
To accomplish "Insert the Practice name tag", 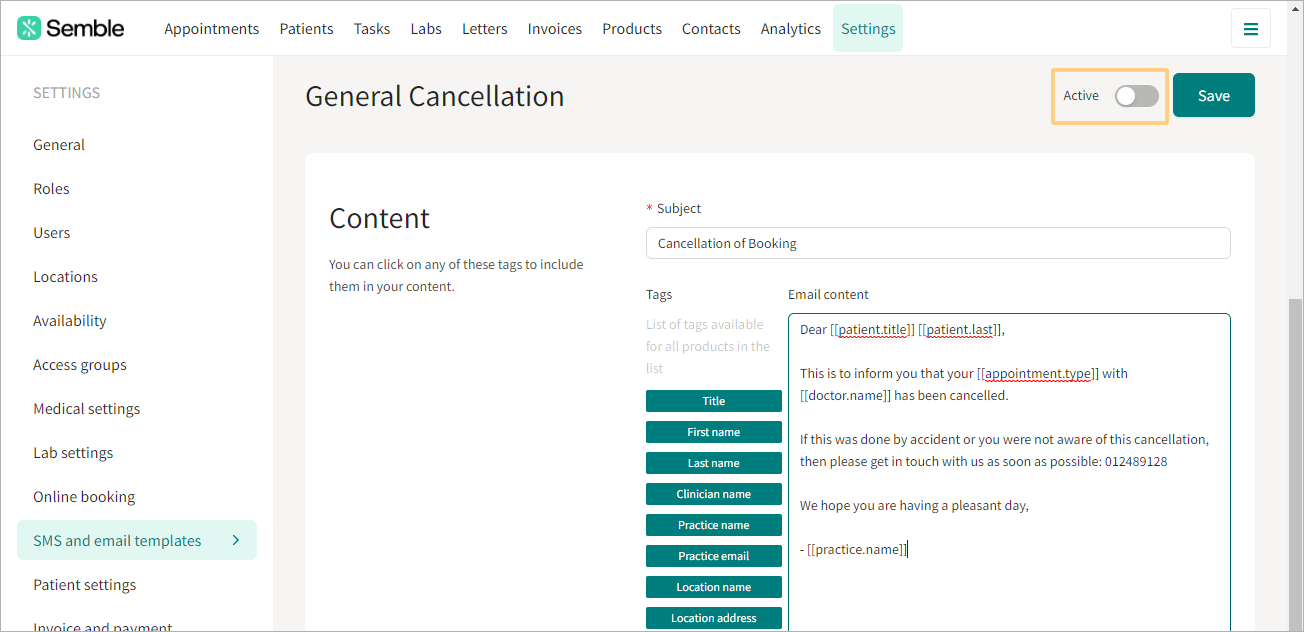I will tap(714, 525).
